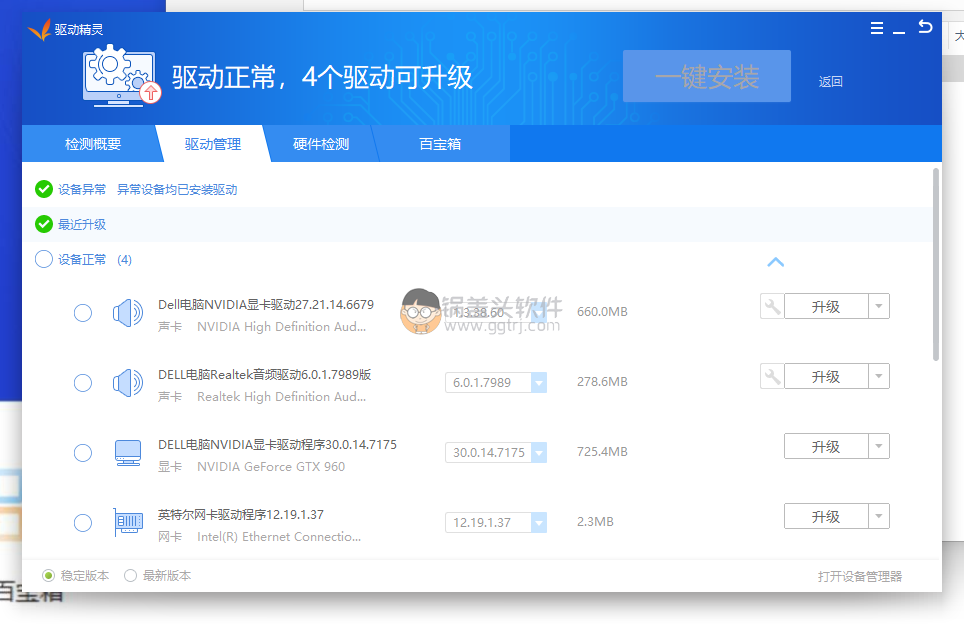Minimize the 驱动精灵 window

(899, 31)
